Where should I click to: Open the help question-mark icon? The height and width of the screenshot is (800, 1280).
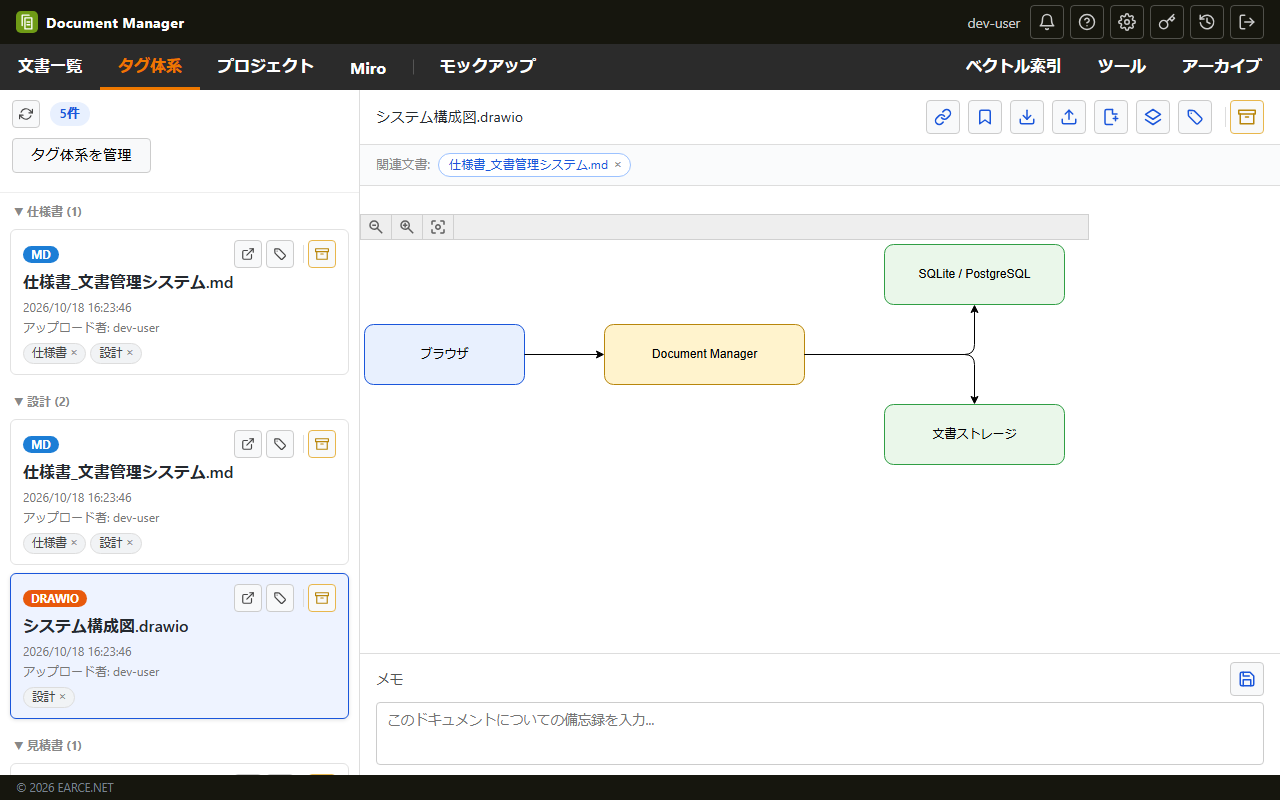point(1087,22)
